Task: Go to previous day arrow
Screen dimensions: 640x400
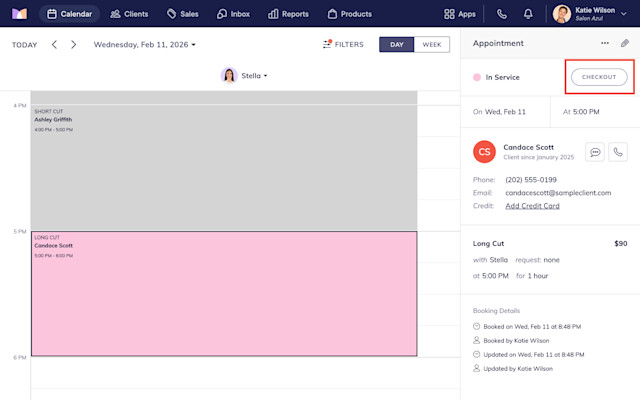Action: pos(54,44)
